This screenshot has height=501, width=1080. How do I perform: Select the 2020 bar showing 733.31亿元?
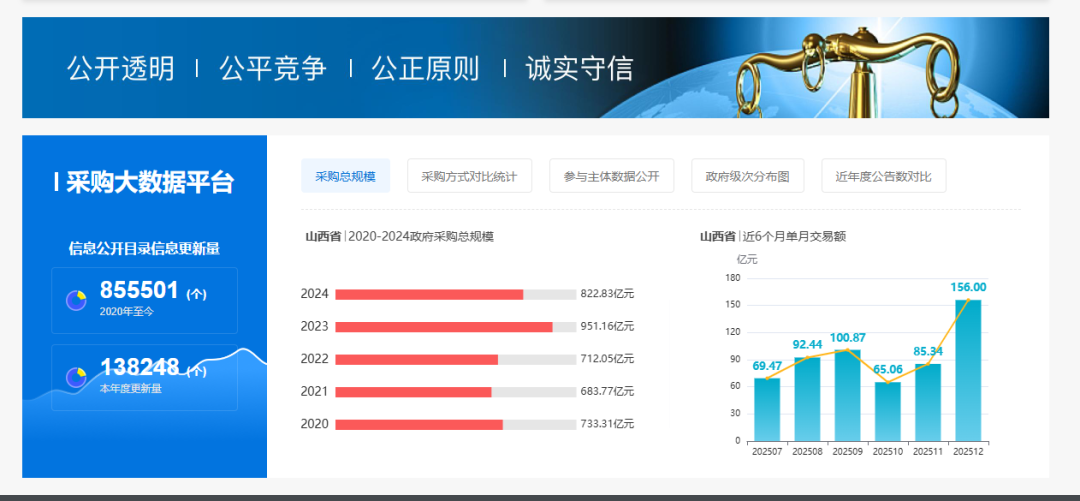click(x=418, y=424)
